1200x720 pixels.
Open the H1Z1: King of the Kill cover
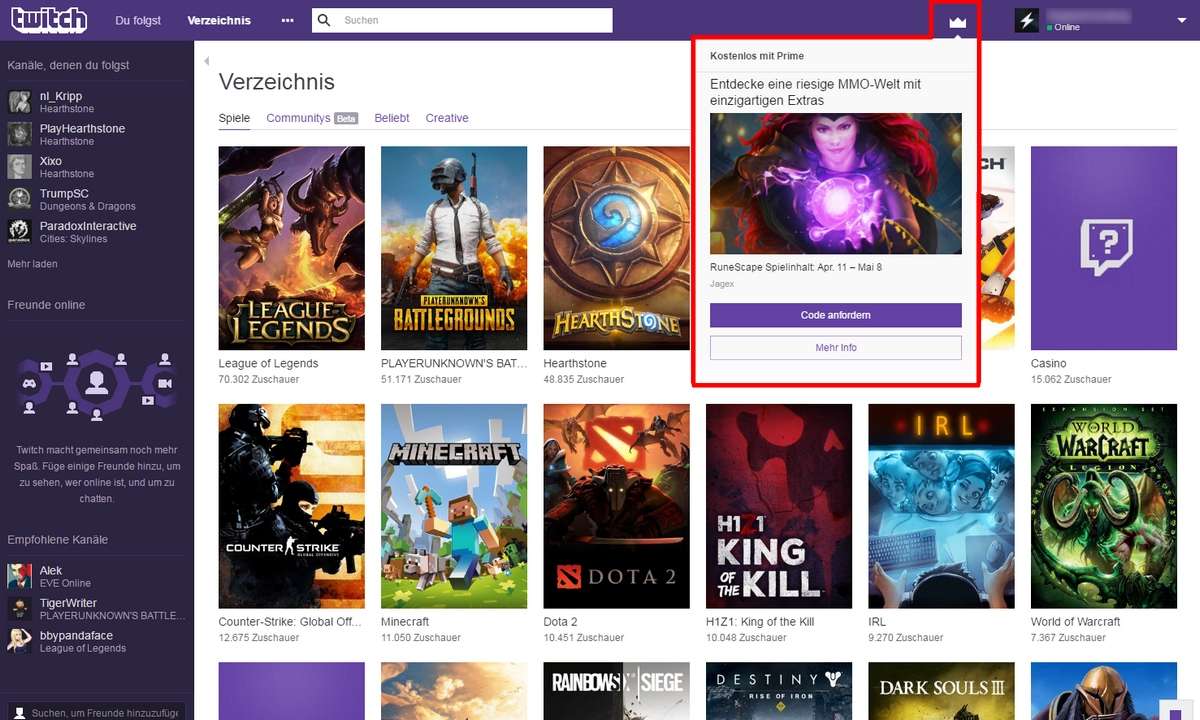(779, 506)
